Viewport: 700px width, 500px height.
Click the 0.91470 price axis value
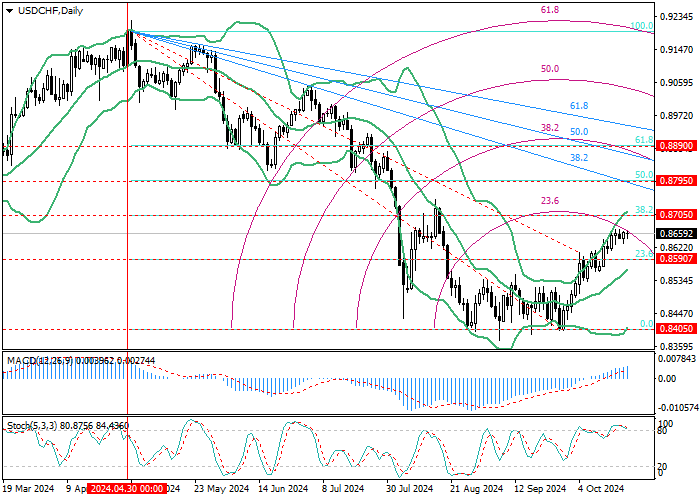pyautogui.click(x=677, y=50)
